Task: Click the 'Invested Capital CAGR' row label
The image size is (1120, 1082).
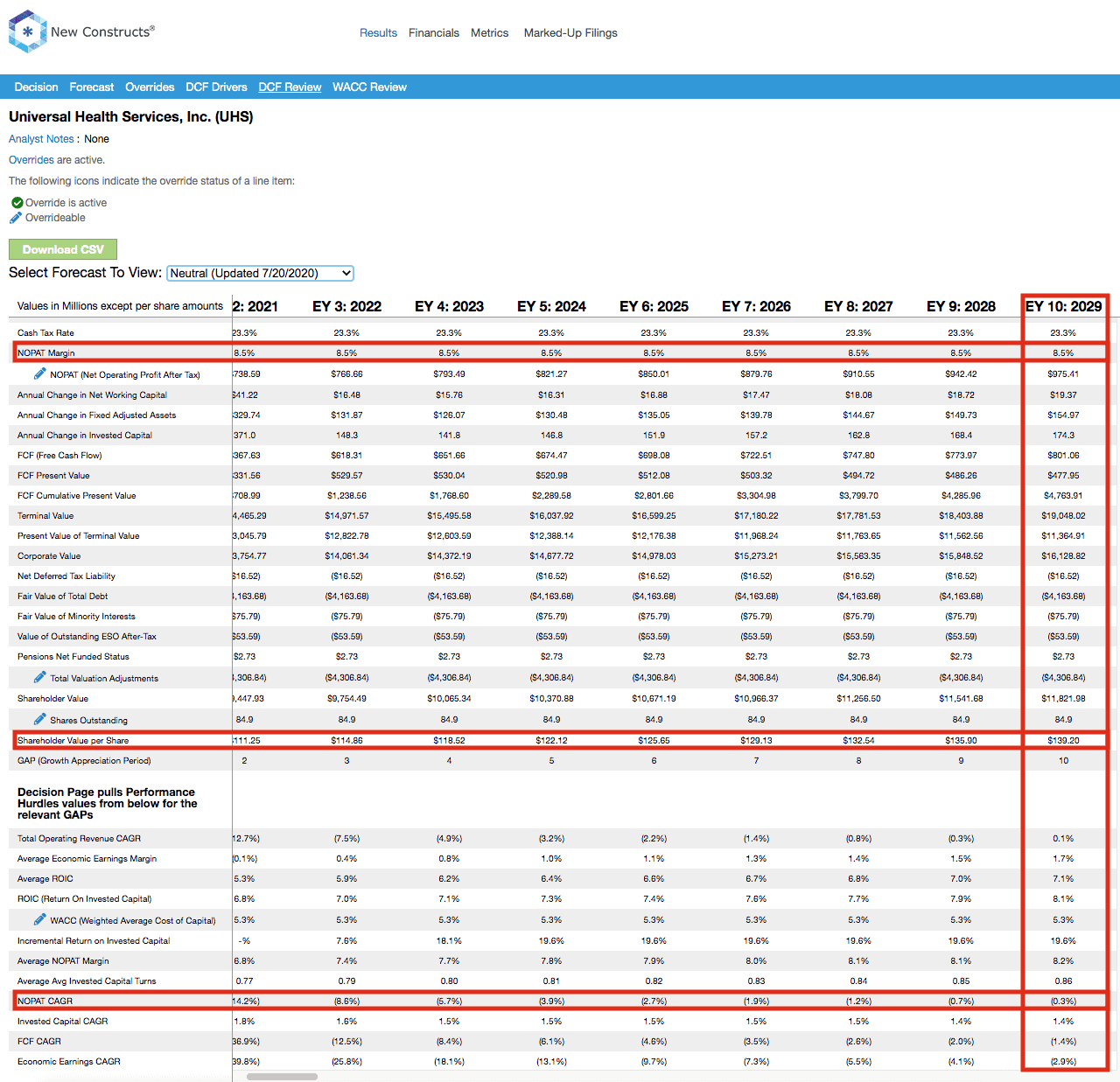Action: pos(63,1021)
